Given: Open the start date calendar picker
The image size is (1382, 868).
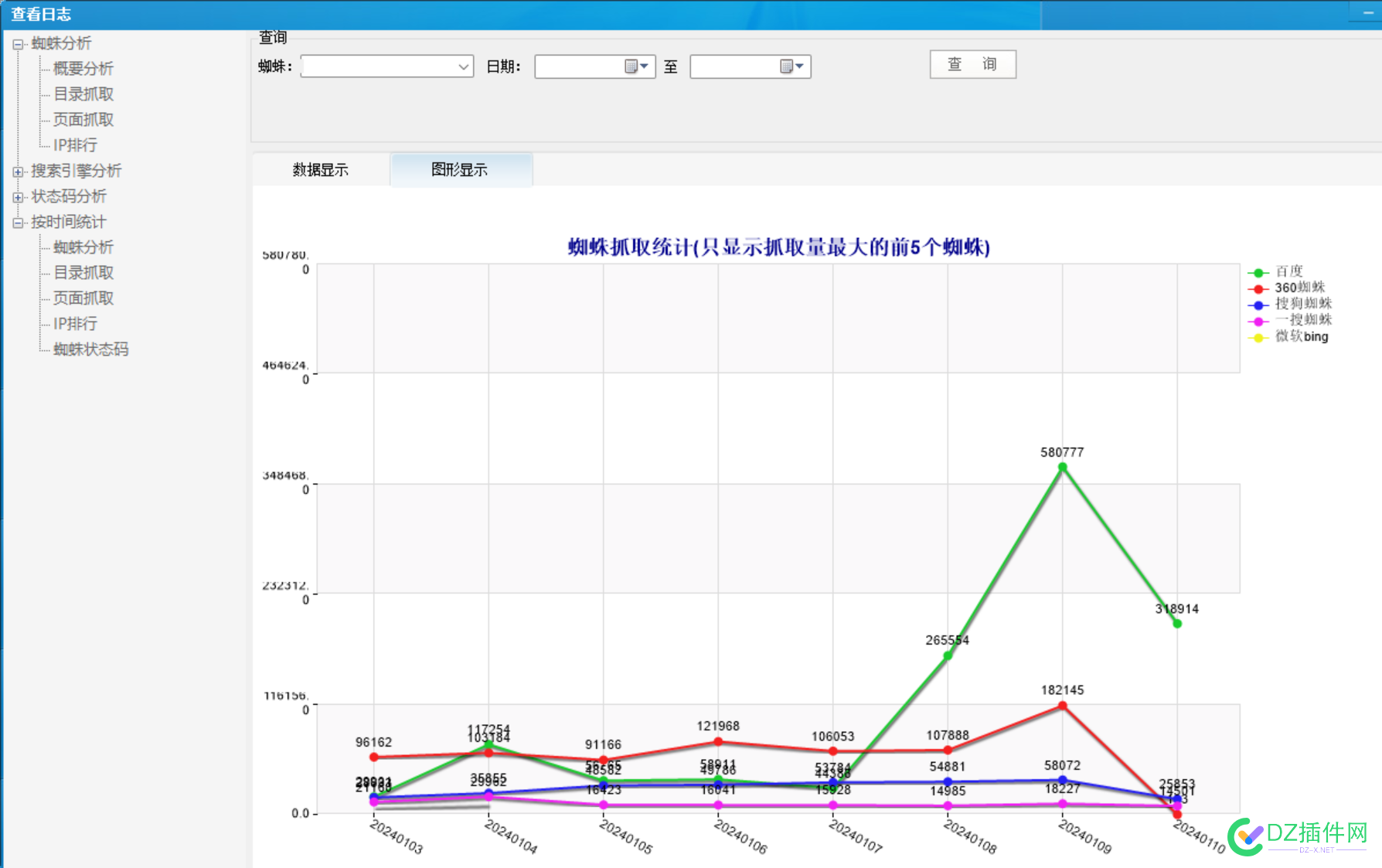Looking at the screenshot, I should point(637,66).
